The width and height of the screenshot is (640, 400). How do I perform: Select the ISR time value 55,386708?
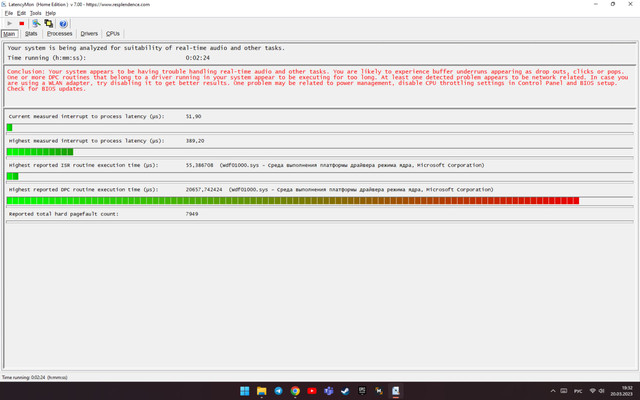[x=200, y=165]
